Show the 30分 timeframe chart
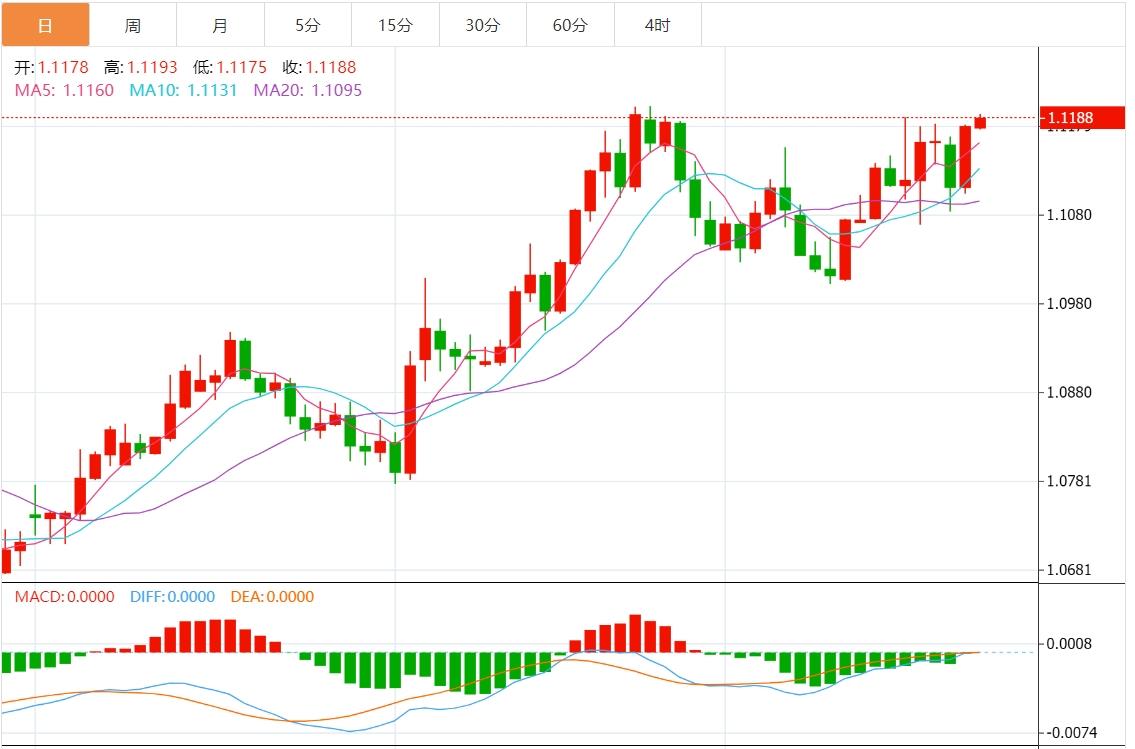The height and width of the screenshot is (749, 1135). pyautogui.click(x=482, y=25)
